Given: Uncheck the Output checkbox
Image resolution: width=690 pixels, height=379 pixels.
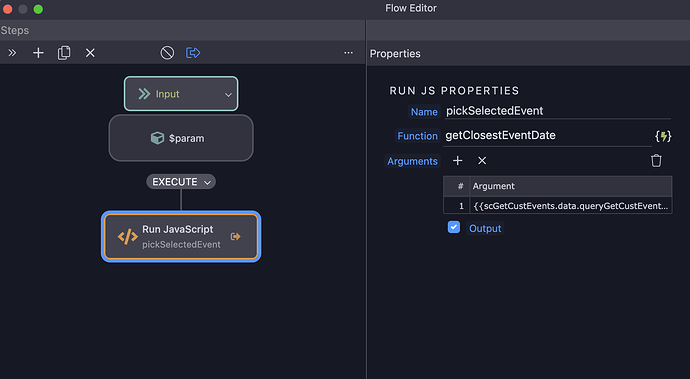Looking at the screenshot, I should coord(454,227).
